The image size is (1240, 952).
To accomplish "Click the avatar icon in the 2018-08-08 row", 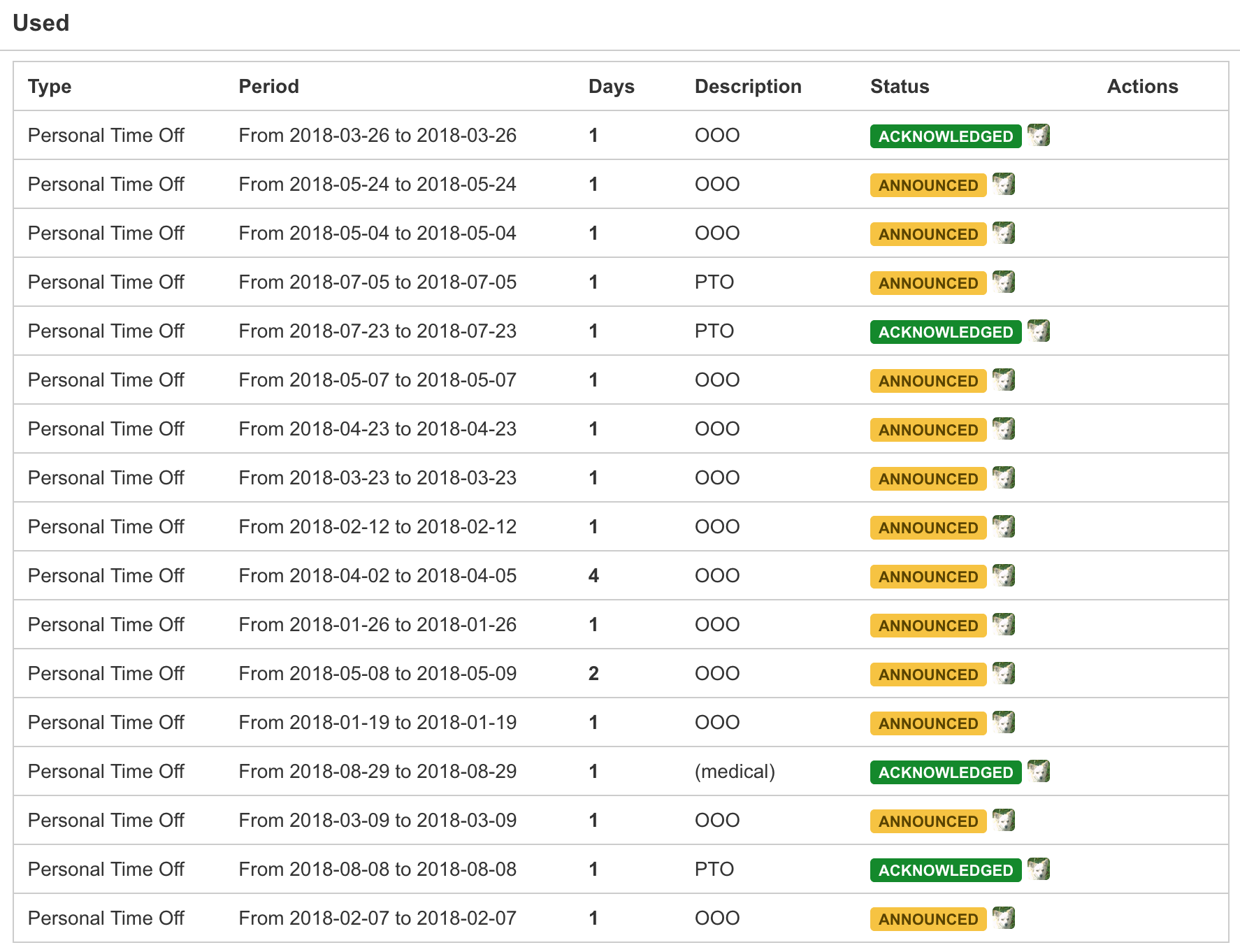I will [1039, 869].
